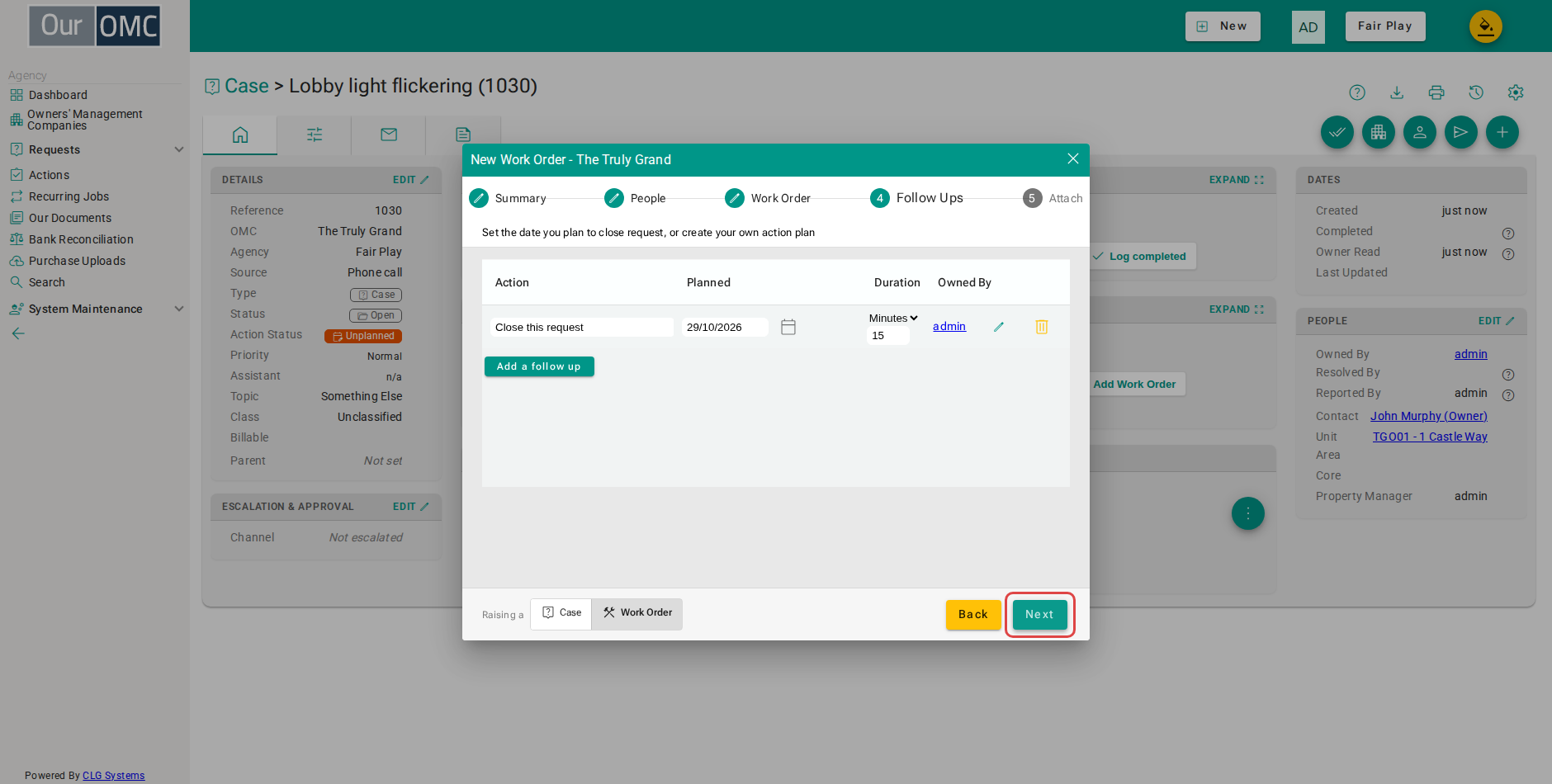Viewport: 1552px width, 784px height.
Task: Choose Minutes duration unit dropdown
Action: point(893,318)
